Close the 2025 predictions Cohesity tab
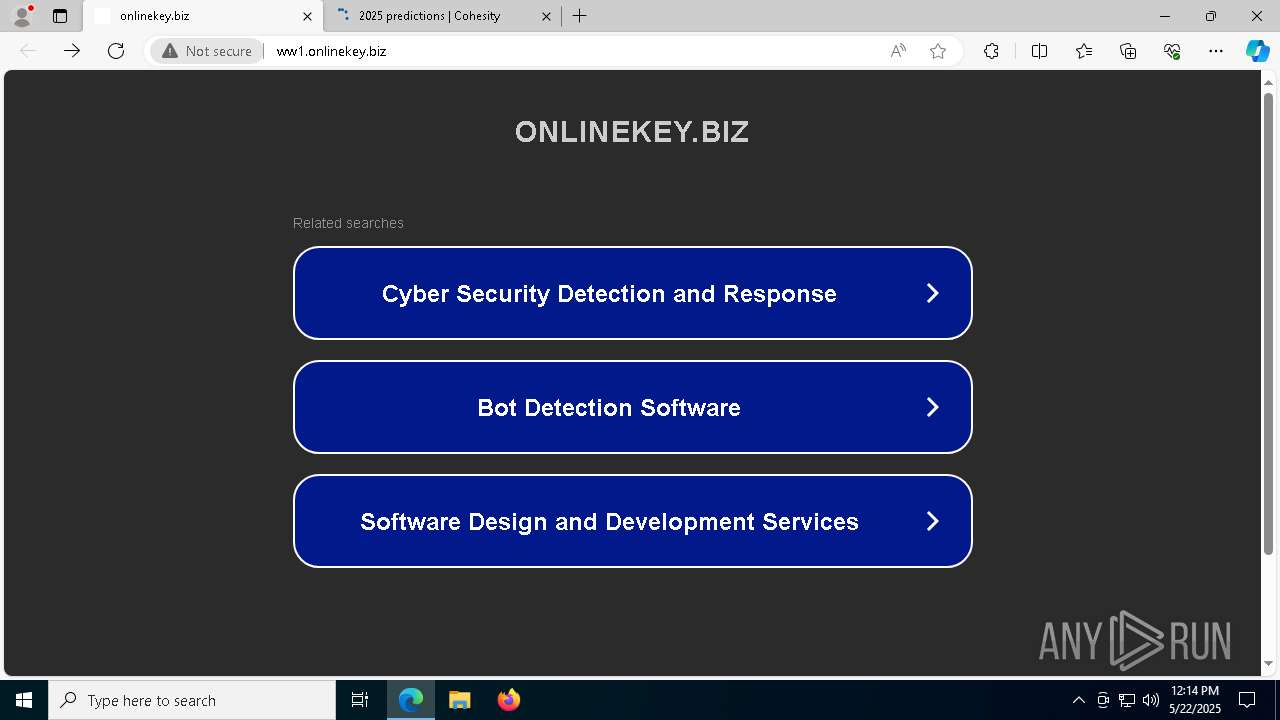The height and width of the screenshot is (720, 1280). click(546, 16)
